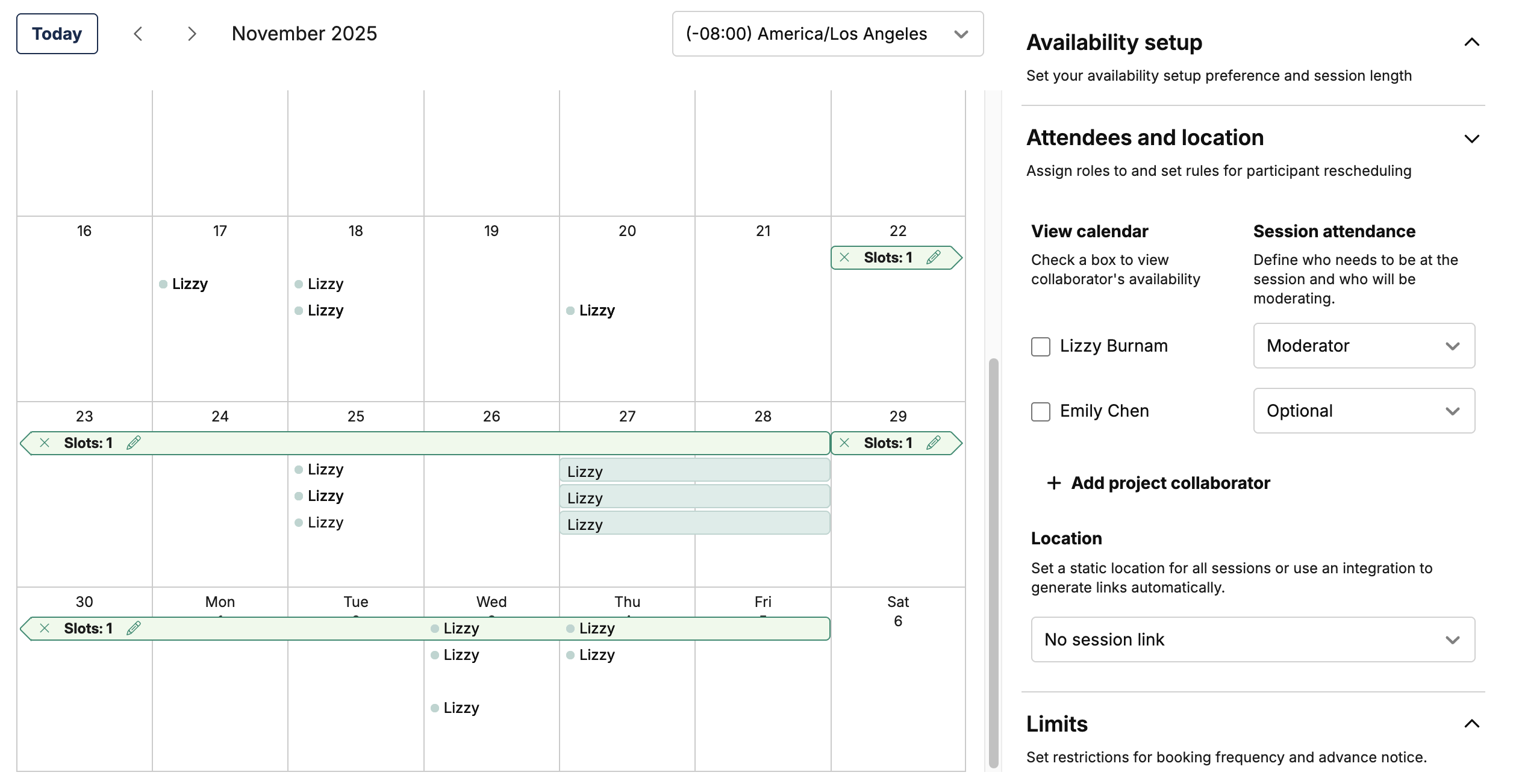Click the Today button

click(57, 34)
